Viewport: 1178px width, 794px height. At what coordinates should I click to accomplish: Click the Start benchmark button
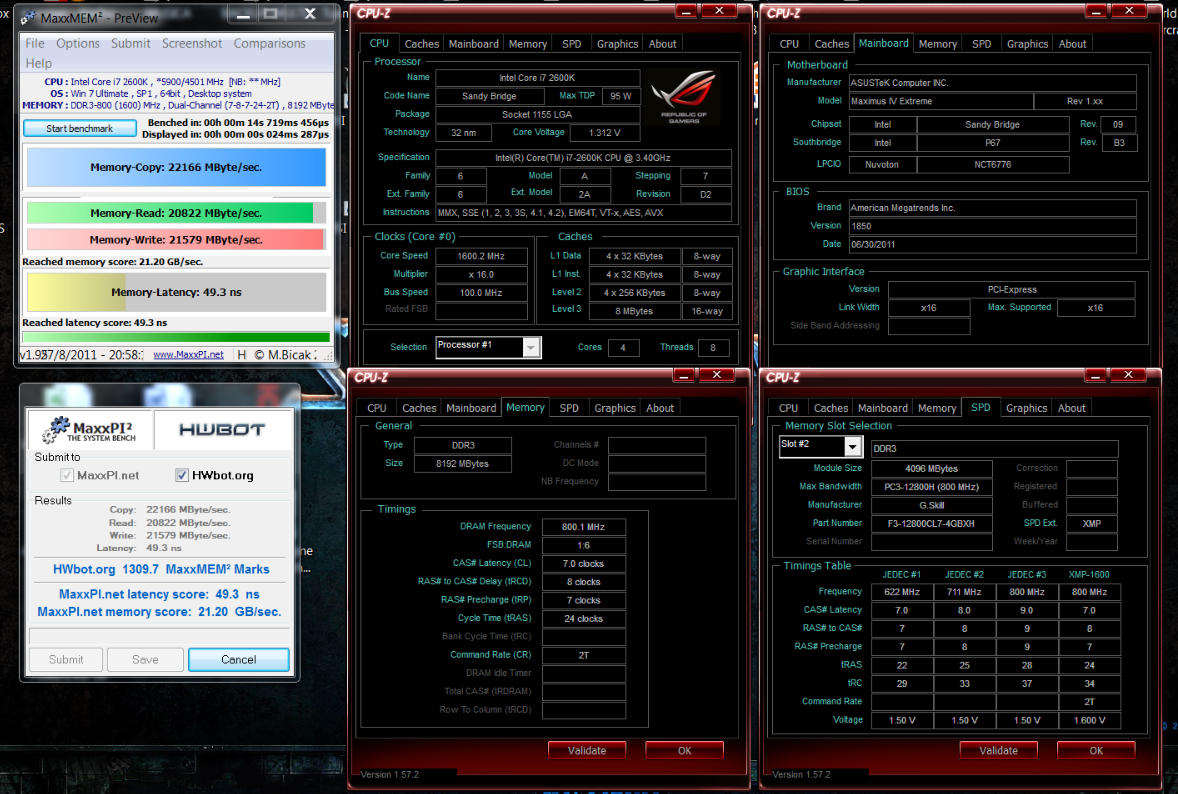(x=80, y=128)
